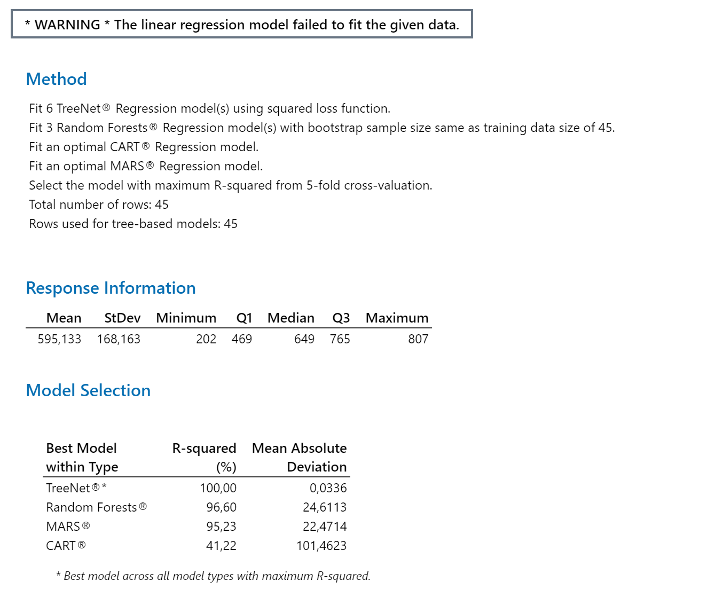This screenshot has width=724, height=598.
Task: Click the StDev value 168,163
Action: (x=118, y=339)
